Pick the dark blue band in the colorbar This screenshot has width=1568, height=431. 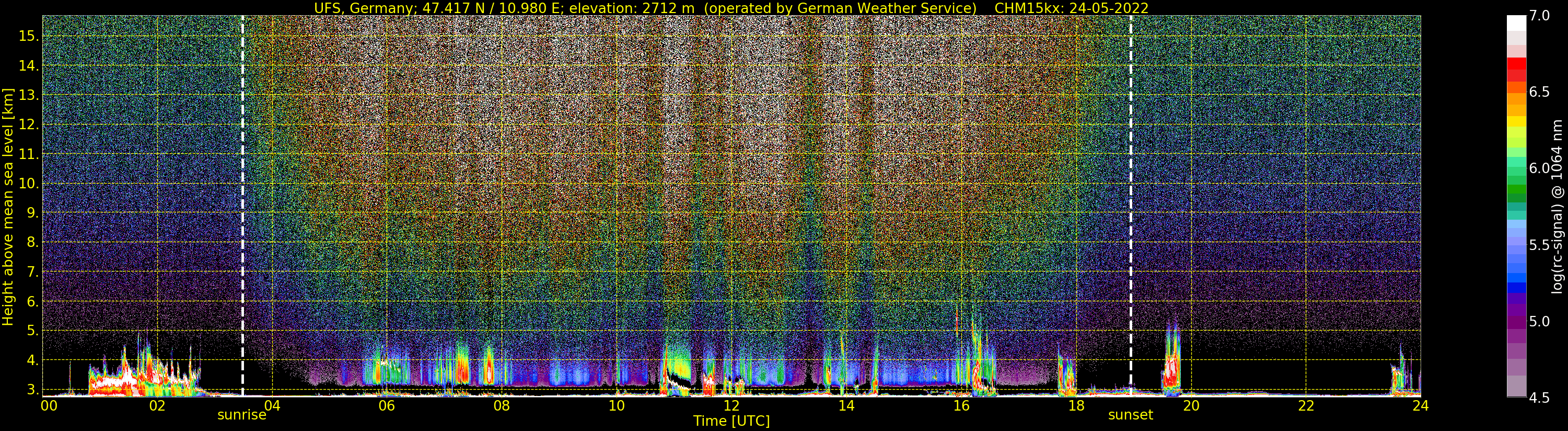[1516, 288]
